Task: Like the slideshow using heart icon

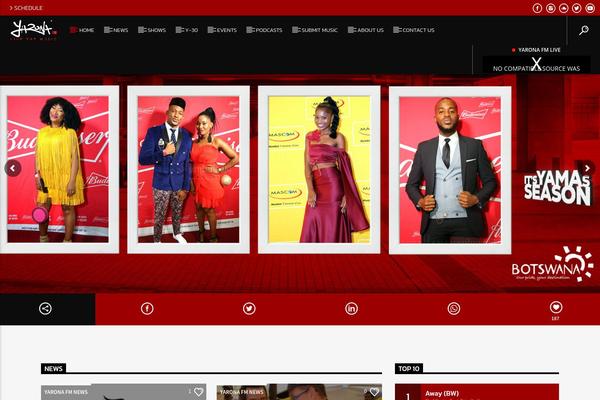Action: click(x=556, y=307)
